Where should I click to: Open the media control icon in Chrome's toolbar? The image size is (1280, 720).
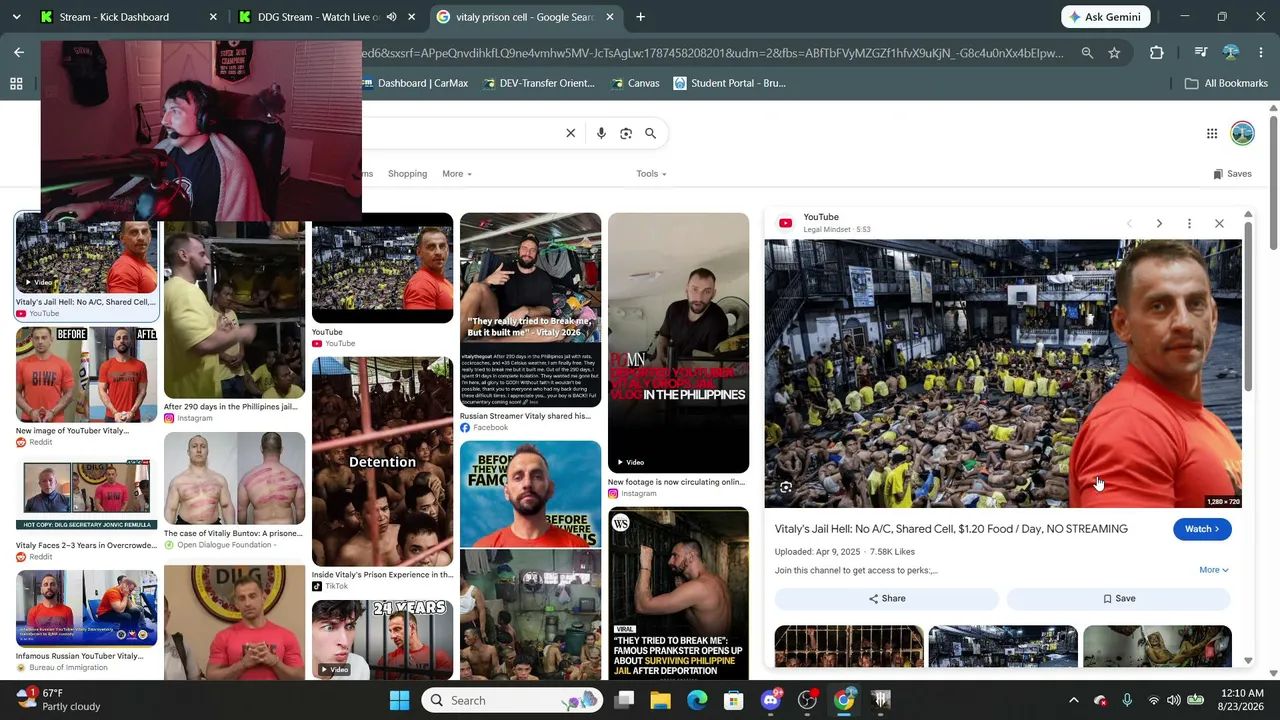[1201, 53]
